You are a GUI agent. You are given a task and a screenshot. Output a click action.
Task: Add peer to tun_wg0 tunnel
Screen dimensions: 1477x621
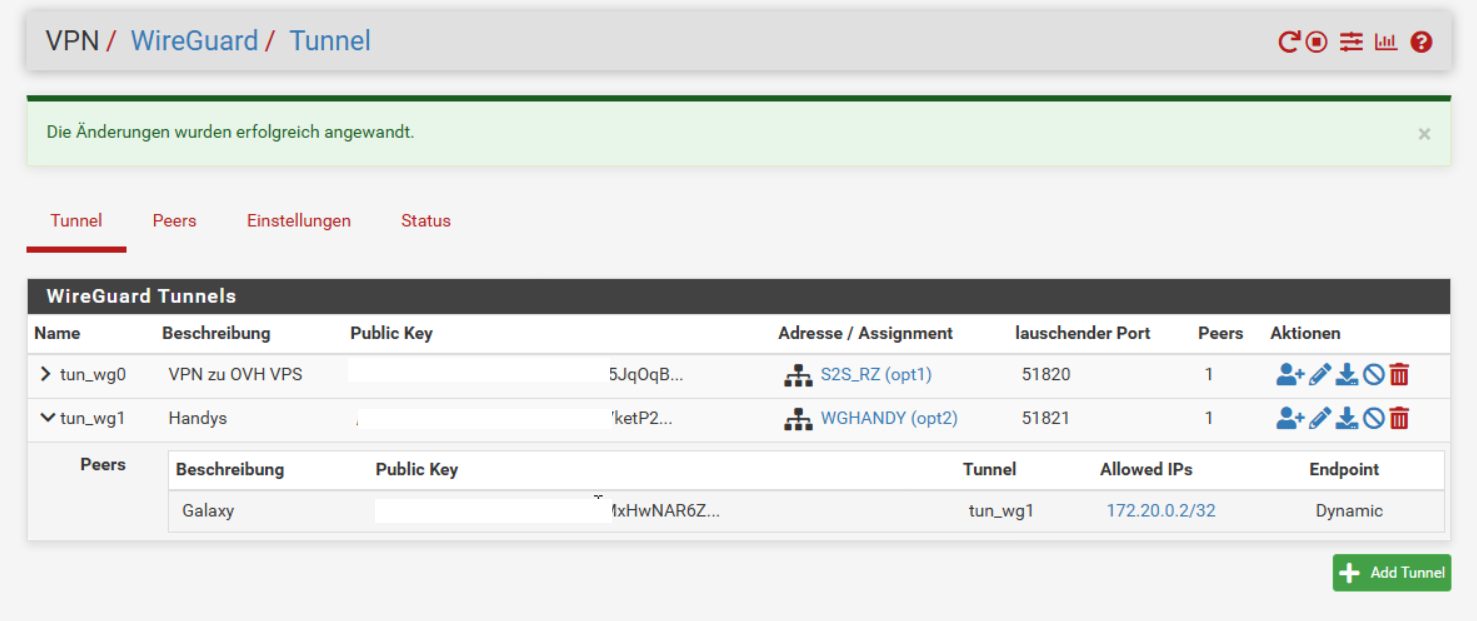click(x=1290, y=375)
